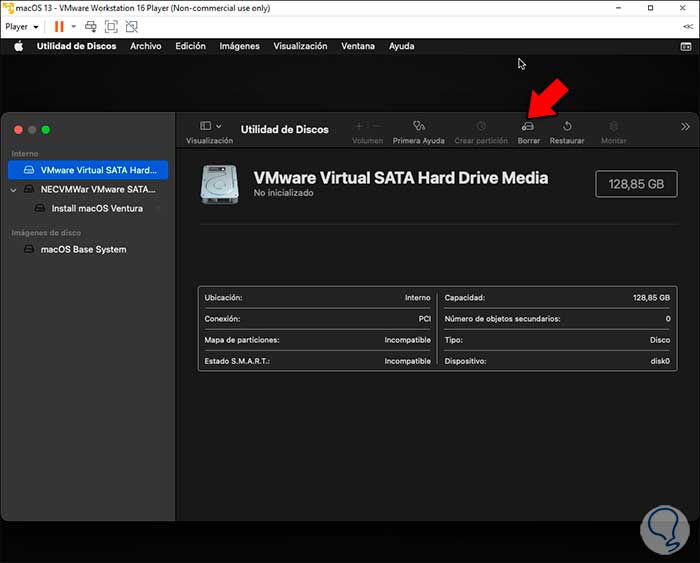The height and width of the screenshot is (563, 700).
Task: Open the Imágenes menu
Action: (x=239, y=46)
